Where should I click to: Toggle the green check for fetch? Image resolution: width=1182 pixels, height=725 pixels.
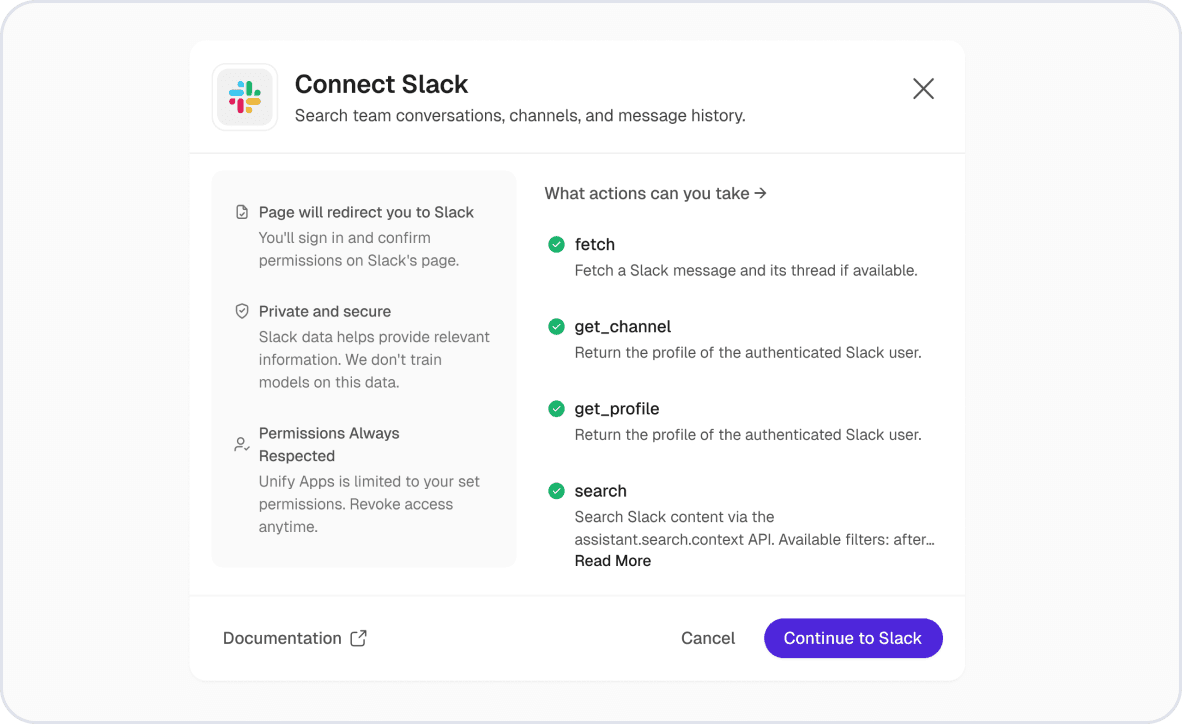point(556,244)
